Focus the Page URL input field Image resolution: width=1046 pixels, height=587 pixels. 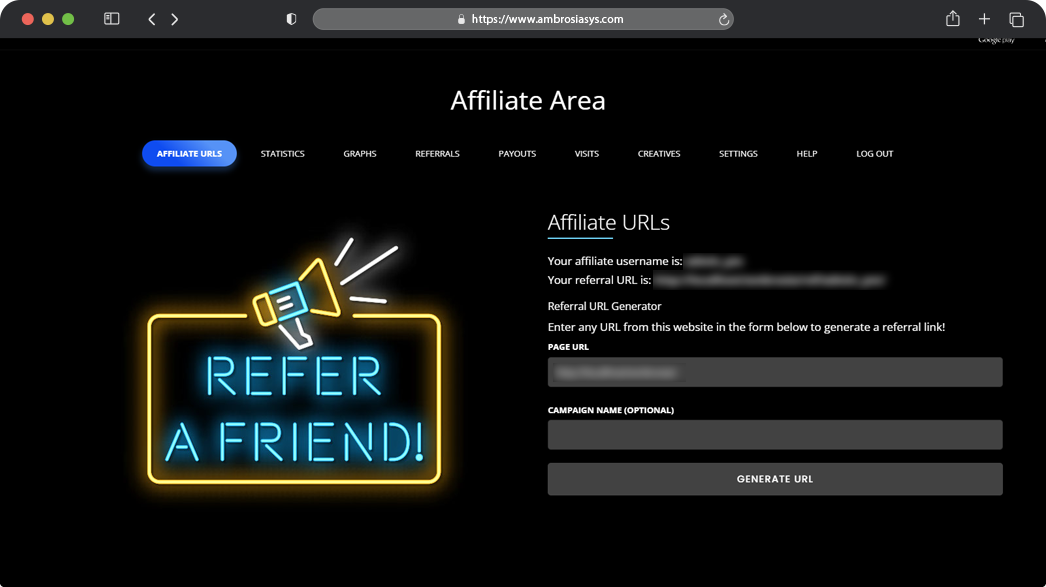tap(775, 372)
